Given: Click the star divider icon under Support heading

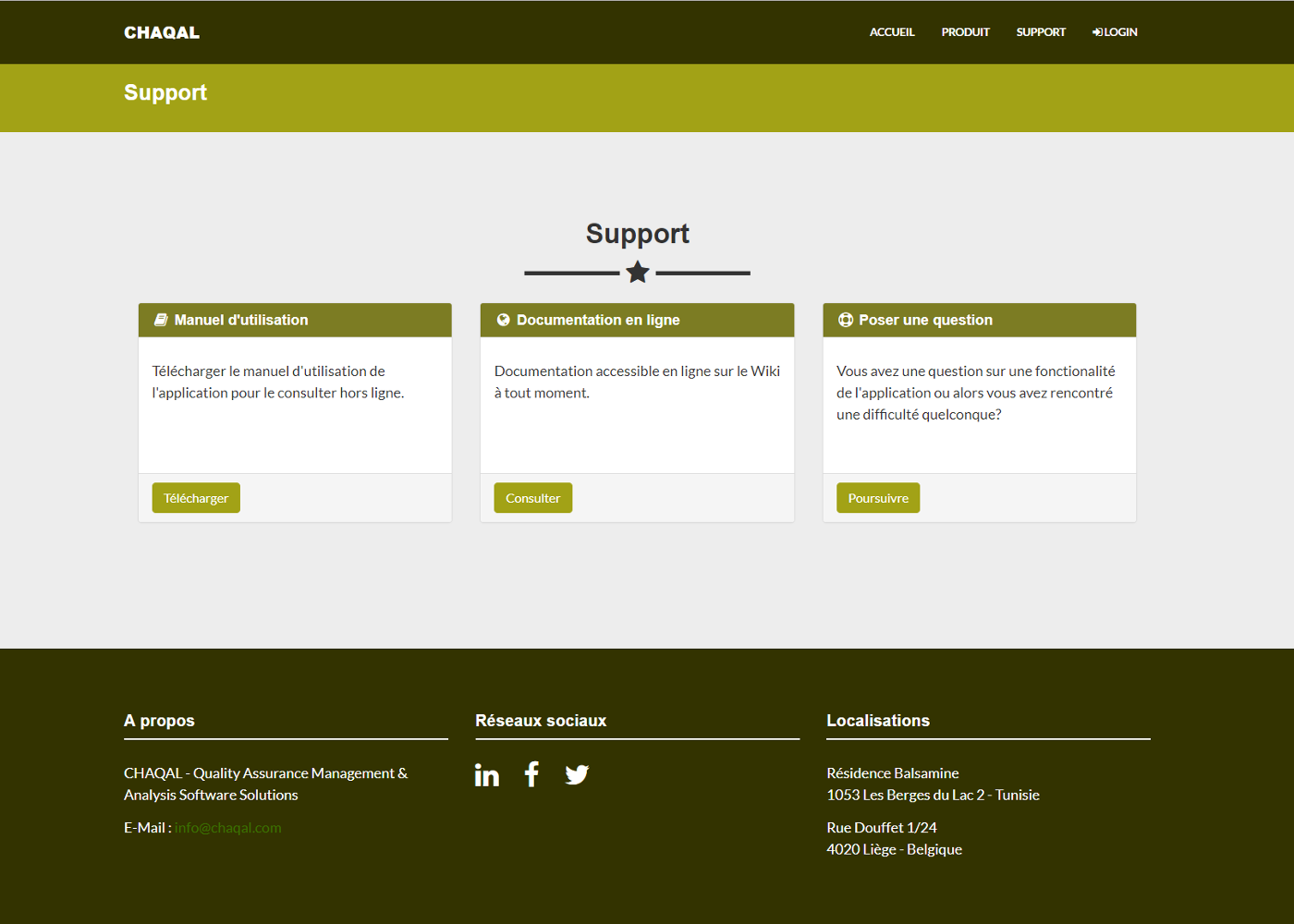Looking at the screenshot, I should 638,273.
